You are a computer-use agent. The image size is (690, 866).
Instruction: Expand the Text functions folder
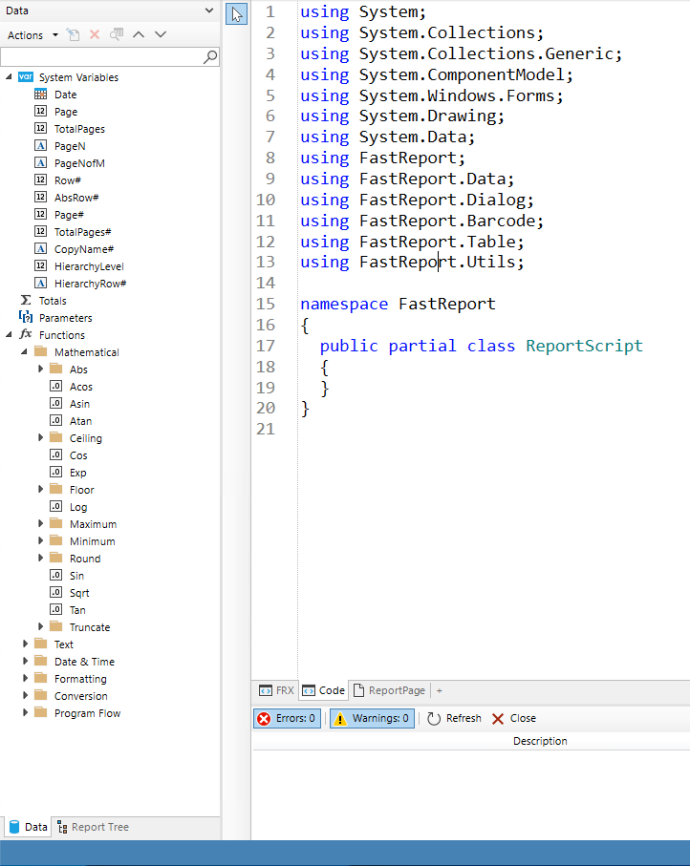coord(25,644)
